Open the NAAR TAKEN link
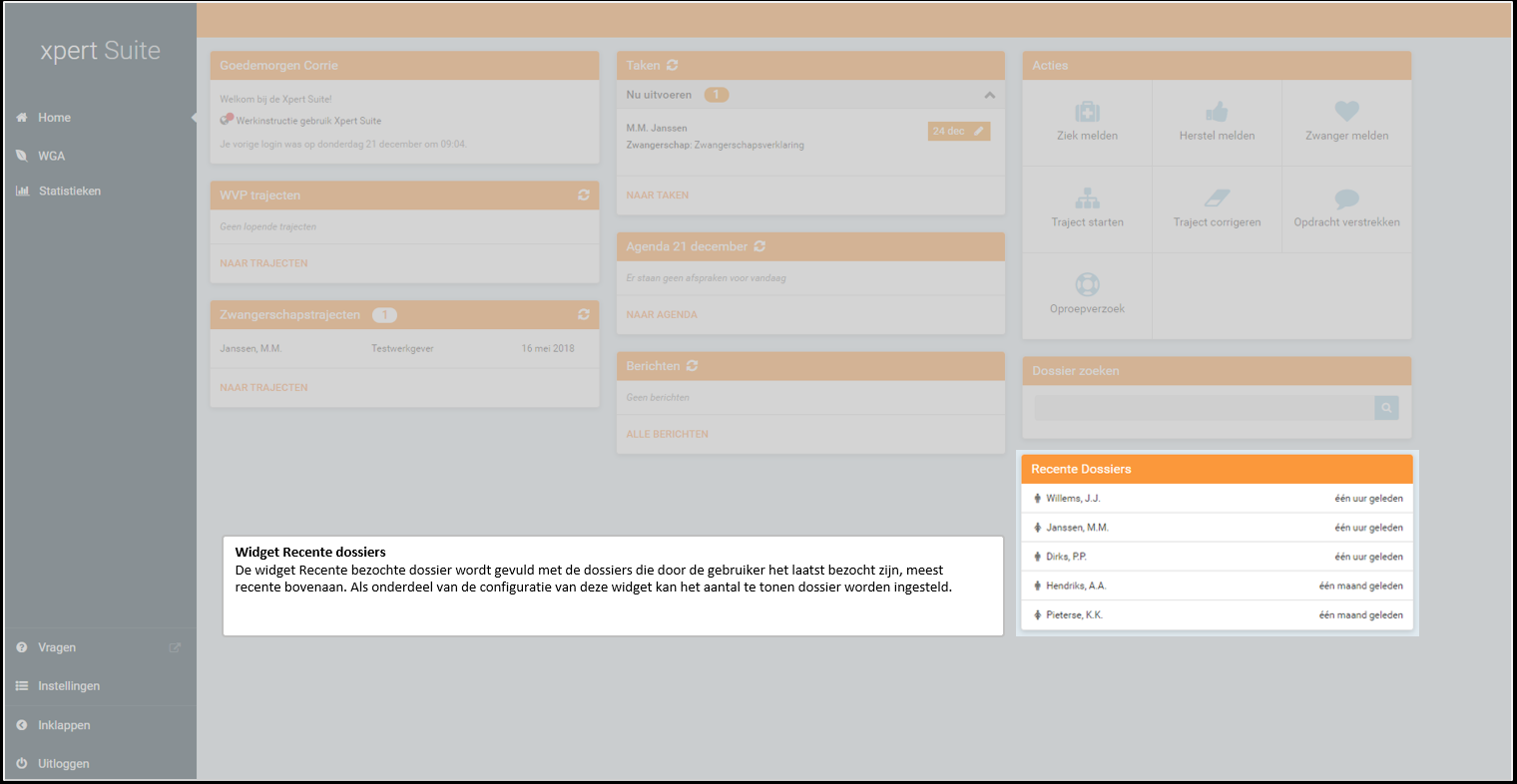 point(658,196)
